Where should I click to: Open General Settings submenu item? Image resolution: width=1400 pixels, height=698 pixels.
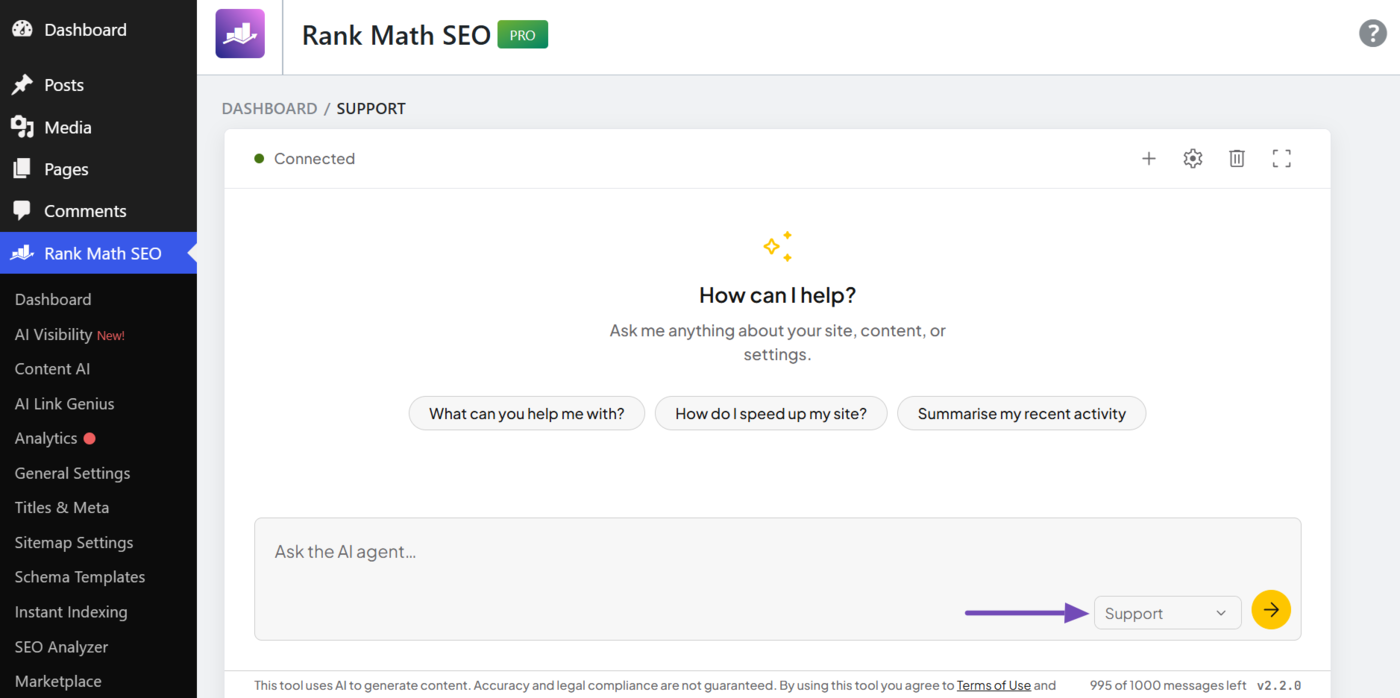(x=72, y=473)
